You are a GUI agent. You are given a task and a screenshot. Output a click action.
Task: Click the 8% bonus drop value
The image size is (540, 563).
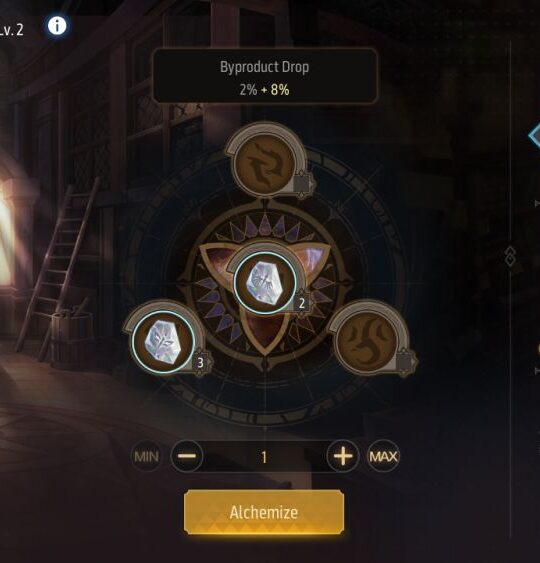coord(280,90)
